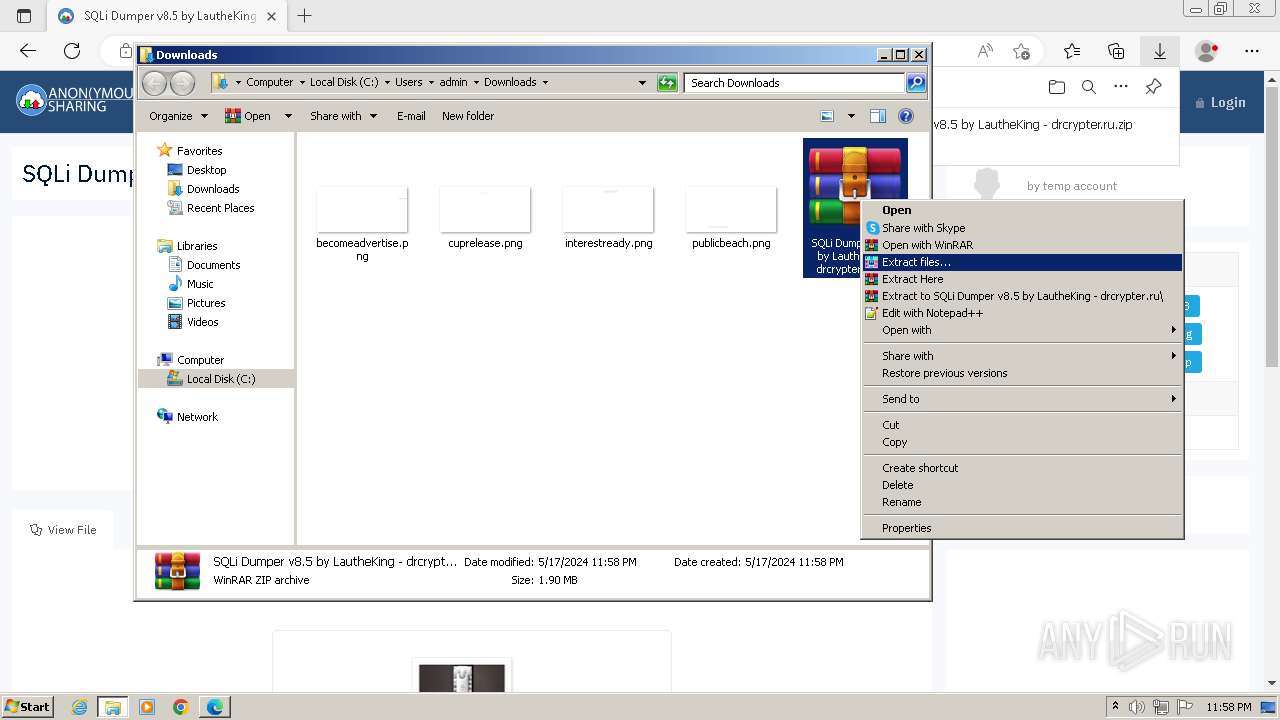This screenshot has width=1280, height=720.
Task: Open Explorer help icon
Action: click(x=906, y=116)
